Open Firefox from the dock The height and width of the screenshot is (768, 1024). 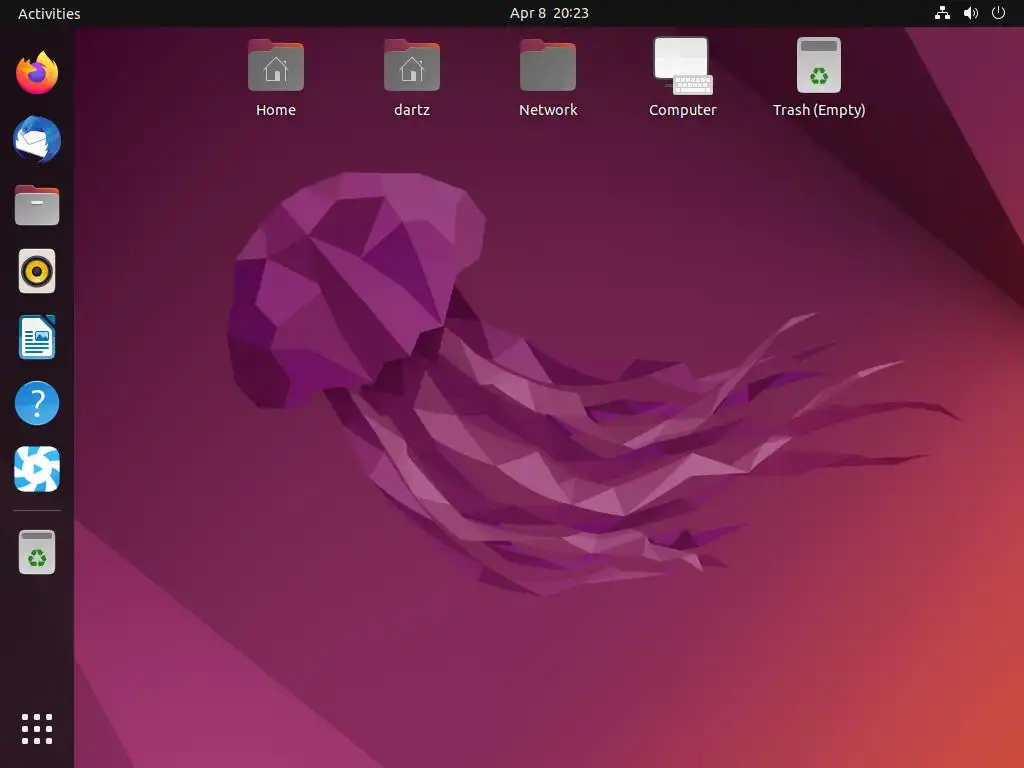[37, 73]
